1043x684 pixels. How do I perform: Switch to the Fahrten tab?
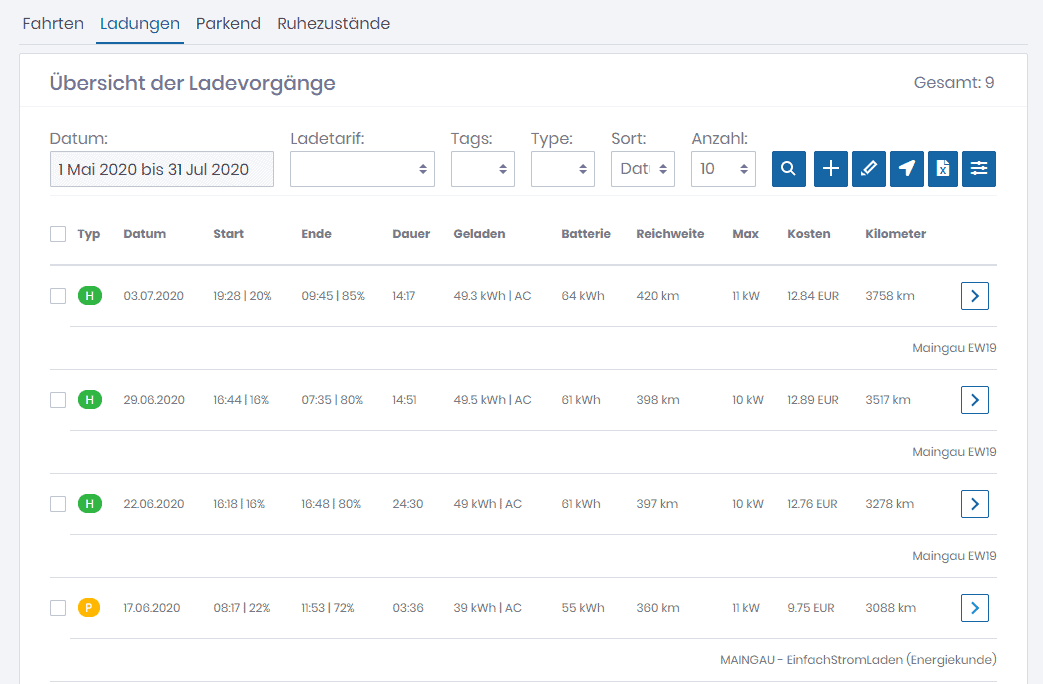(x=53, y=23)
